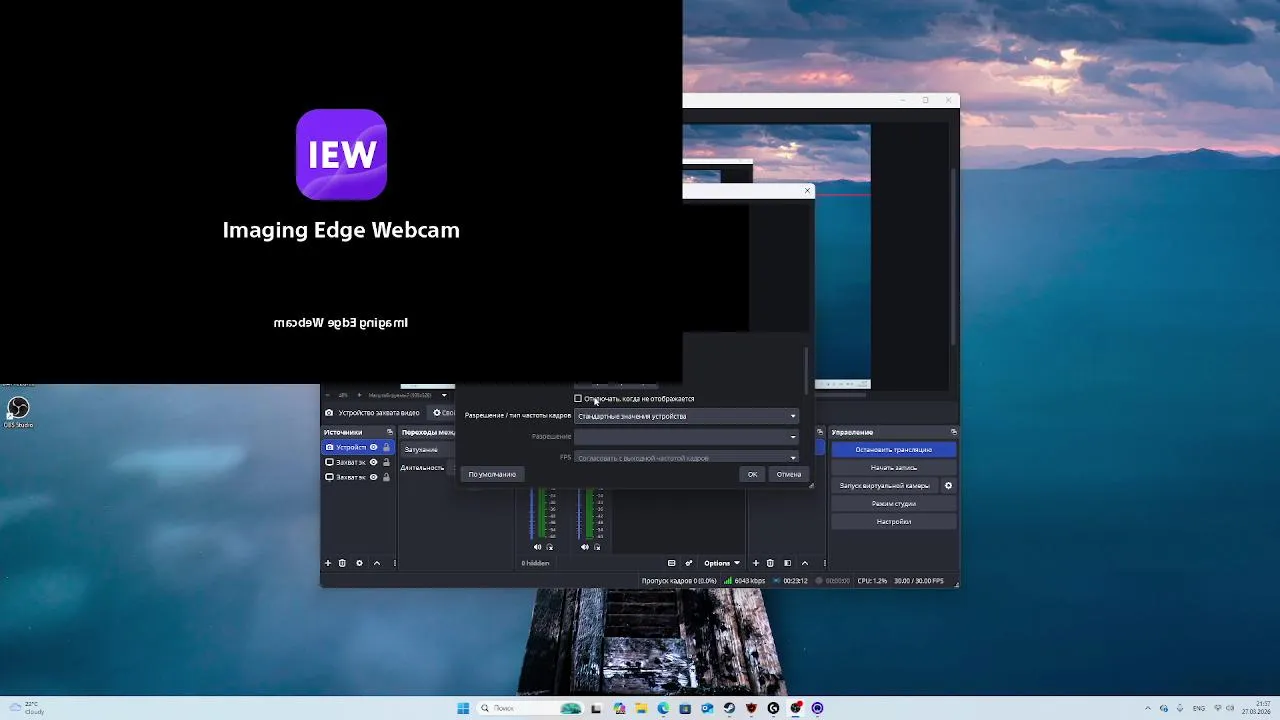Screen dimensions: 1280x720
Task: Click the 'CPU: 1.2%' status entry
Action: click(x=872, y=581)
